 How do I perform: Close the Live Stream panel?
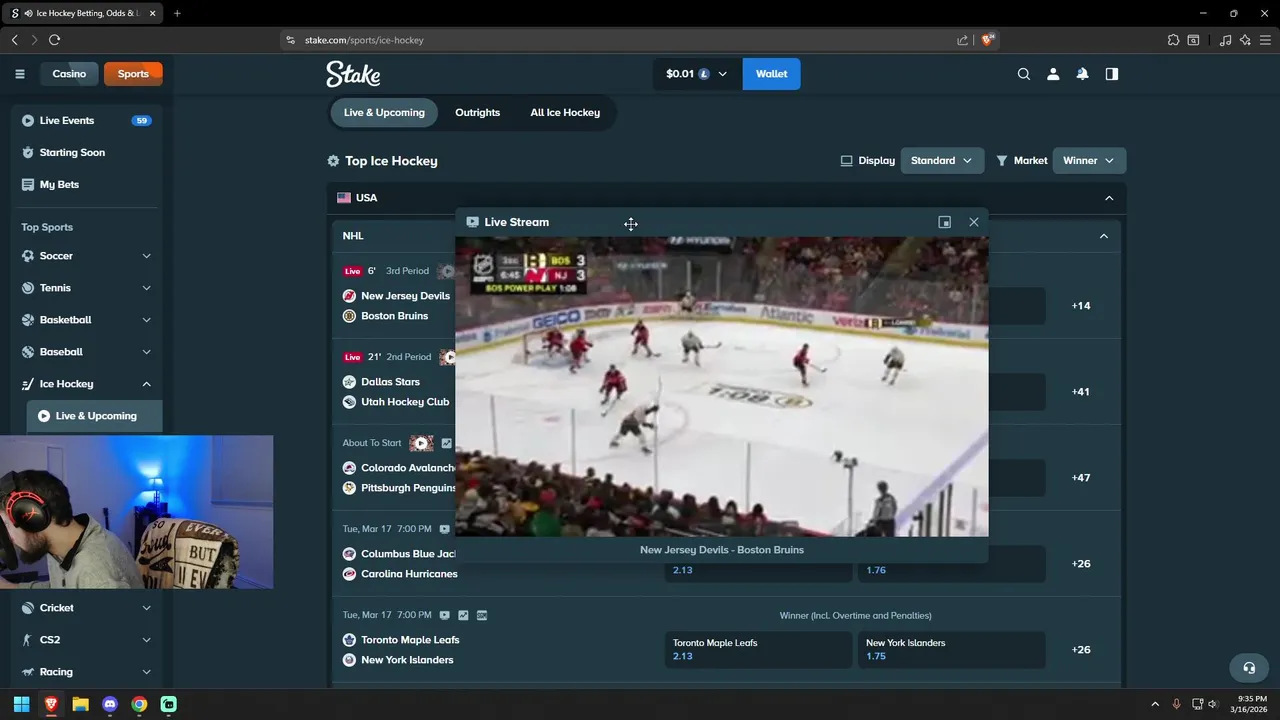pyautogui.click(x=974, y=222)
